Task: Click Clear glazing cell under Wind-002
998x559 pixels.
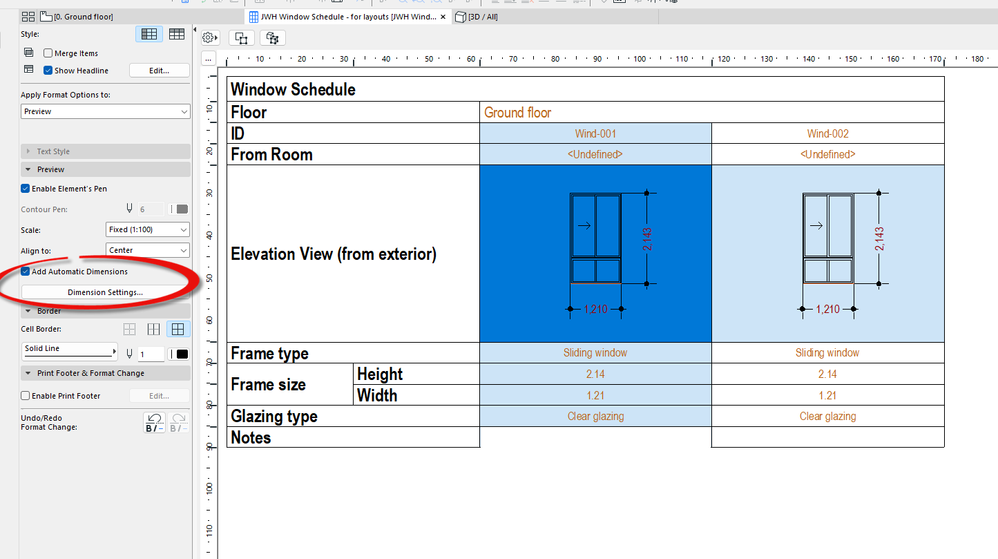Action: pos(827,416)
